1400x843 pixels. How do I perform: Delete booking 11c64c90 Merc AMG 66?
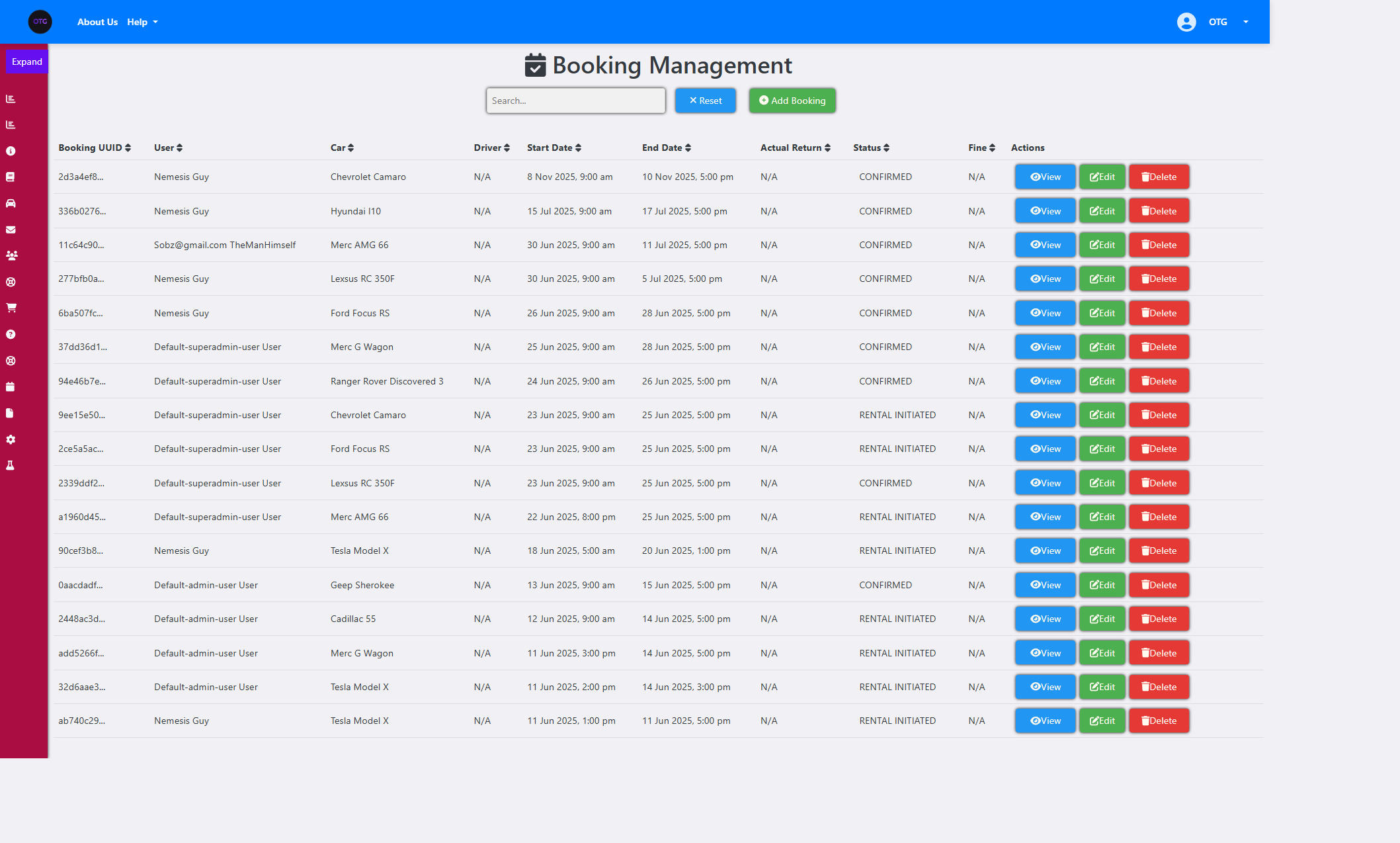pyautogui.click(x=1159, y=245)
